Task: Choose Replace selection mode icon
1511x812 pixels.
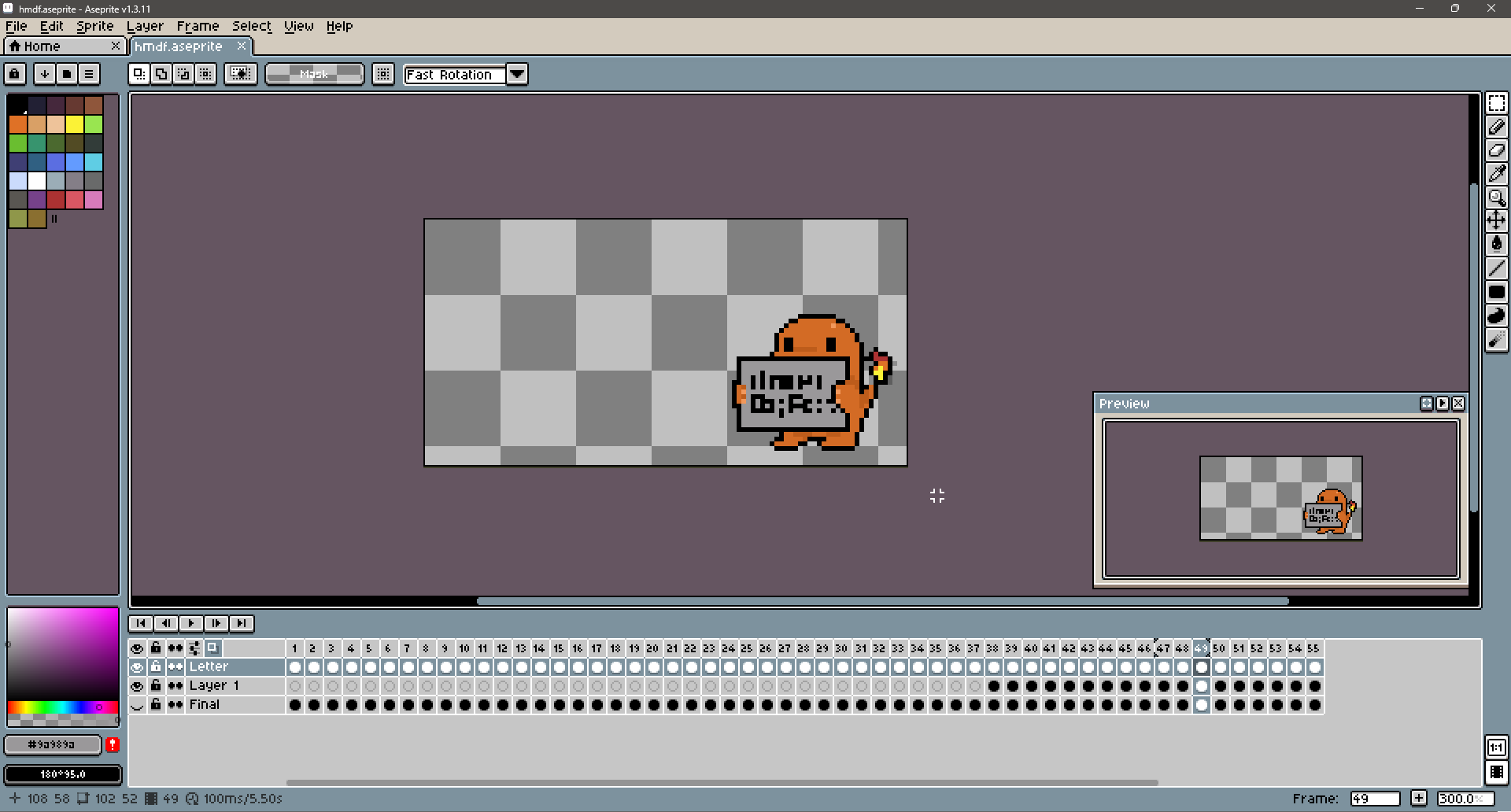Action: 139,74
